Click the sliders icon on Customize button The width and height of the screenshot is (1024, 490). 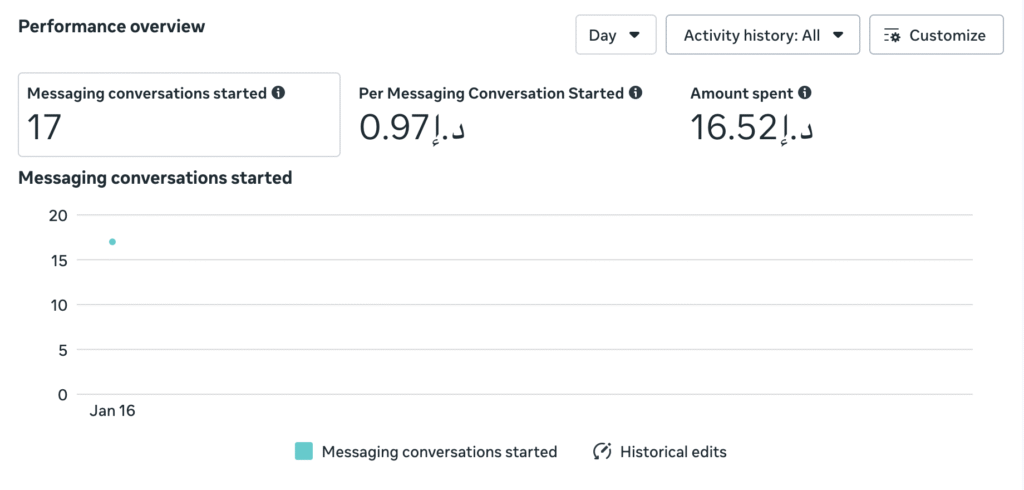tap(892, 35)
